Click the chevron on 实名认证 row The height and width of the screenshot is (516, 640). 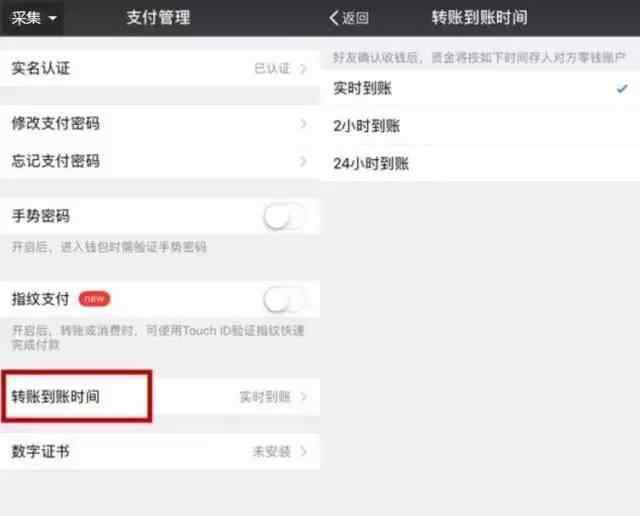click(x=303, y=69)
